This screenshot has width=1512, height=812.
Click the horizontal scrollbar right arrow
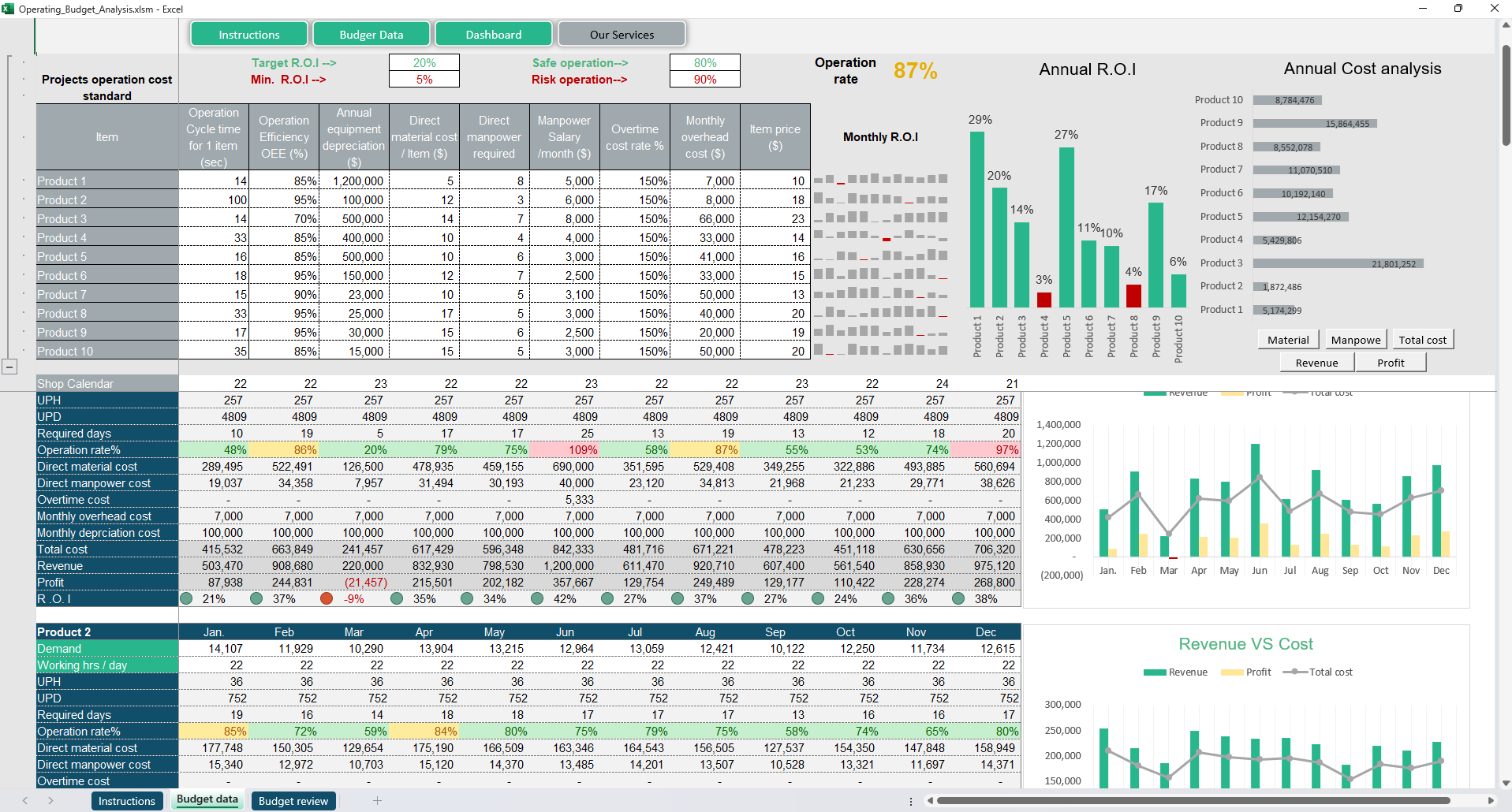1491,801
